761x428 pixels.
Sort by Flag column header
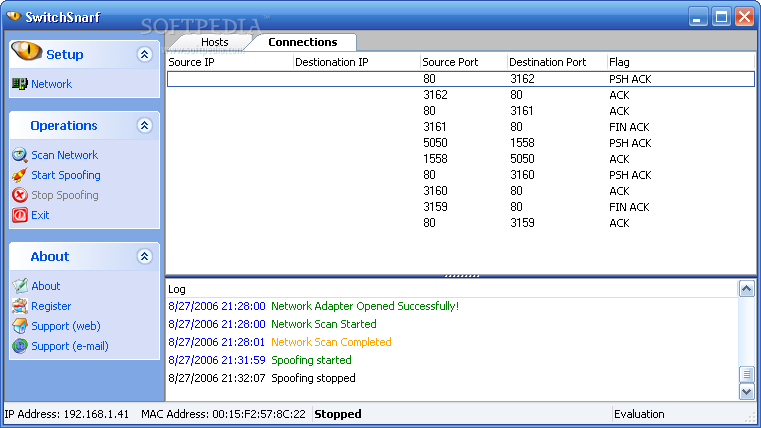(681, 62)
